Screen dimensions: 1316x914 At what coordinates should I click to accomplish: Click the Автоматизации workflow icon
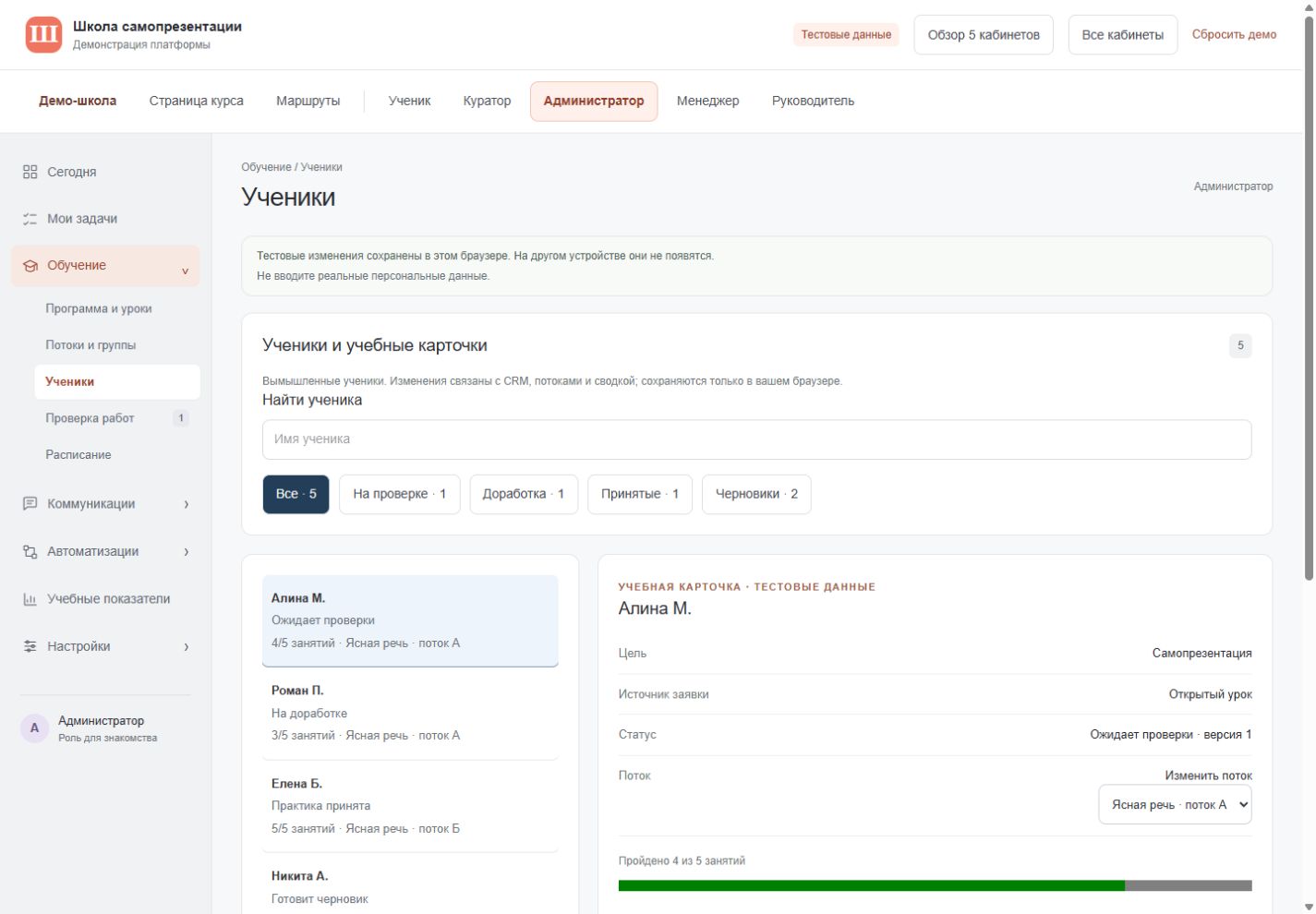pyautogui.click(x=30, y=551)
